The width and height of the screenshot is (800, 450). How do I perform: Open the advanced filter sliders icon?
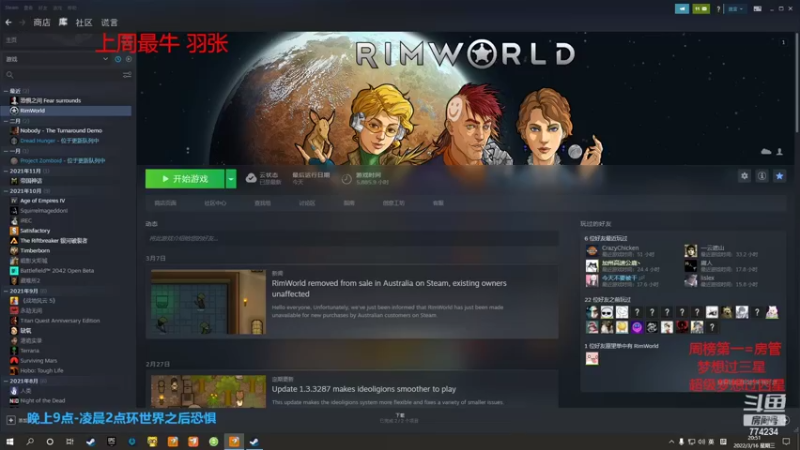(127, 75)
